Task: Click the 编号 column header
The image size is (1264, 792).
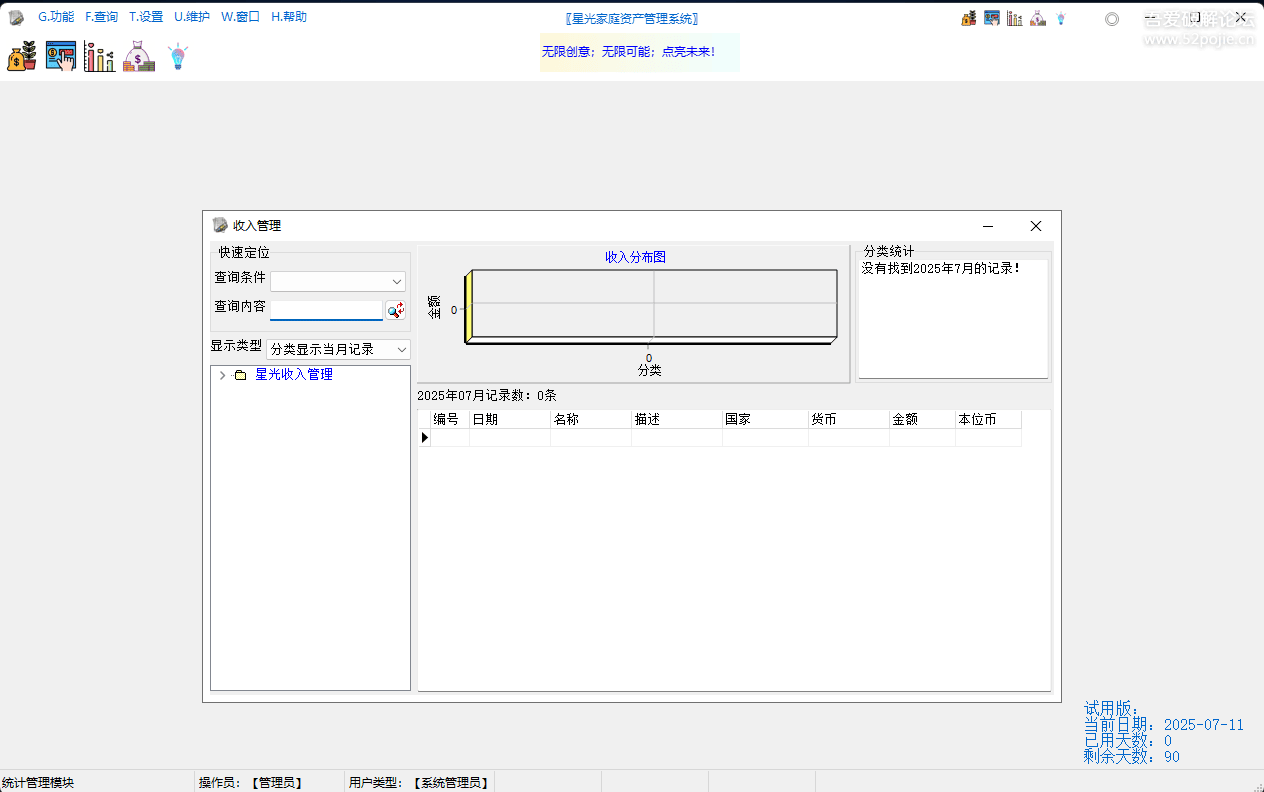Action: coord(449,419)
